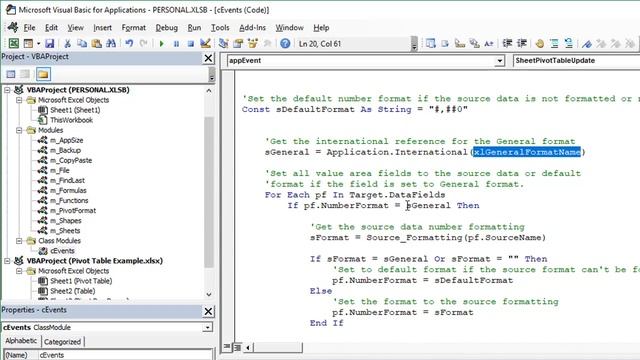Click the List Constants icon
640x360 pixels.
[x=445, y=43]
